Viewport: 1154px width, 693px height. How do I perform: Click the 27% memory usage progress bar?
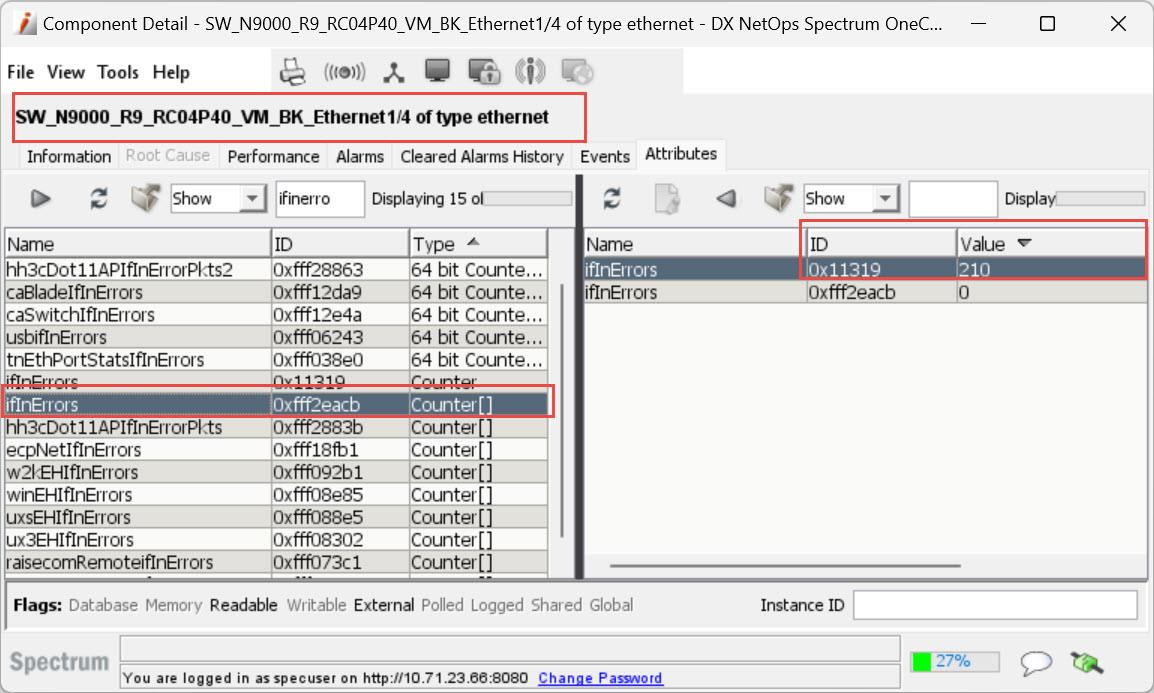tap(955, 661)
